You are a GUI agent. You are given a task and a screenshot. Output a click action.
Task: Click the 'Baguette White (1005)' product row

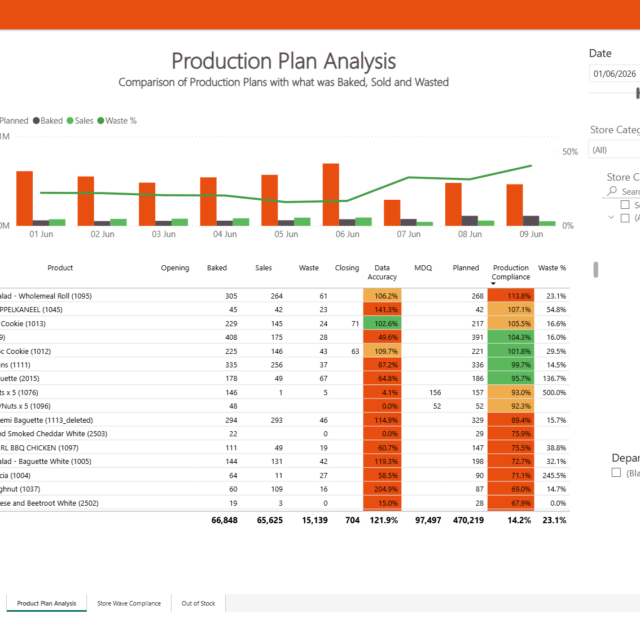pos(284,462)
